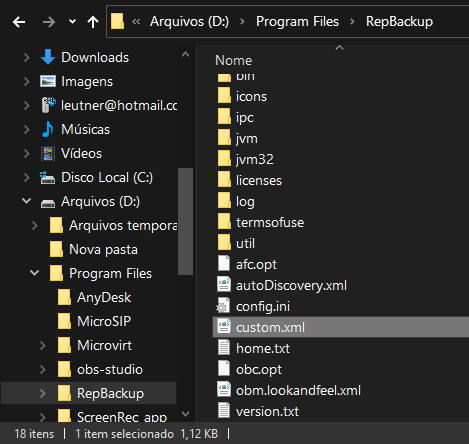Click the leutner@hotmail account icon
The width and height of the screenshot is (469, 444).
[x=48, y=105]
